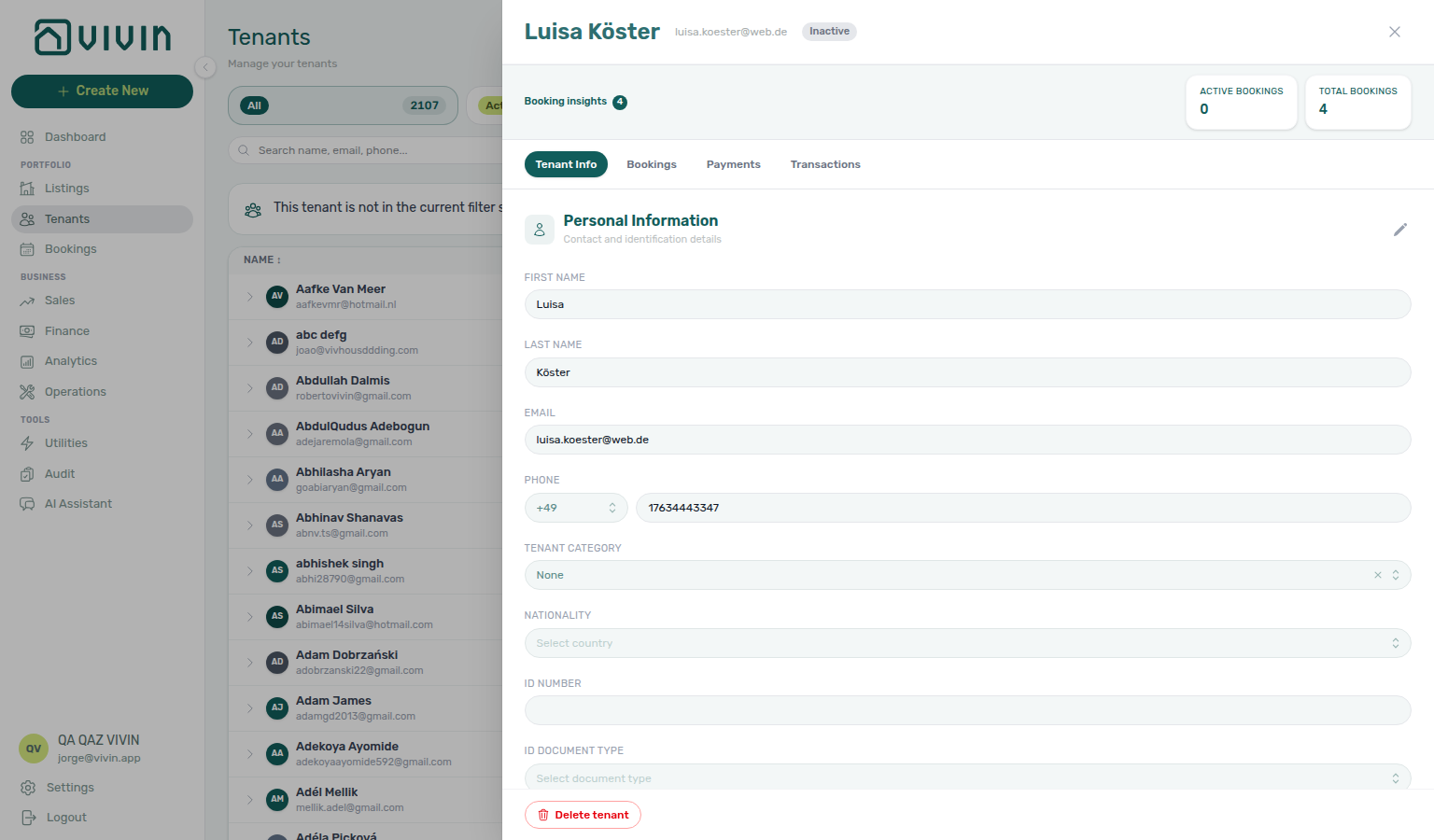Click the Last Name field
The width and height of the screenshot is (1434, 840).
(x=967, y=372)
